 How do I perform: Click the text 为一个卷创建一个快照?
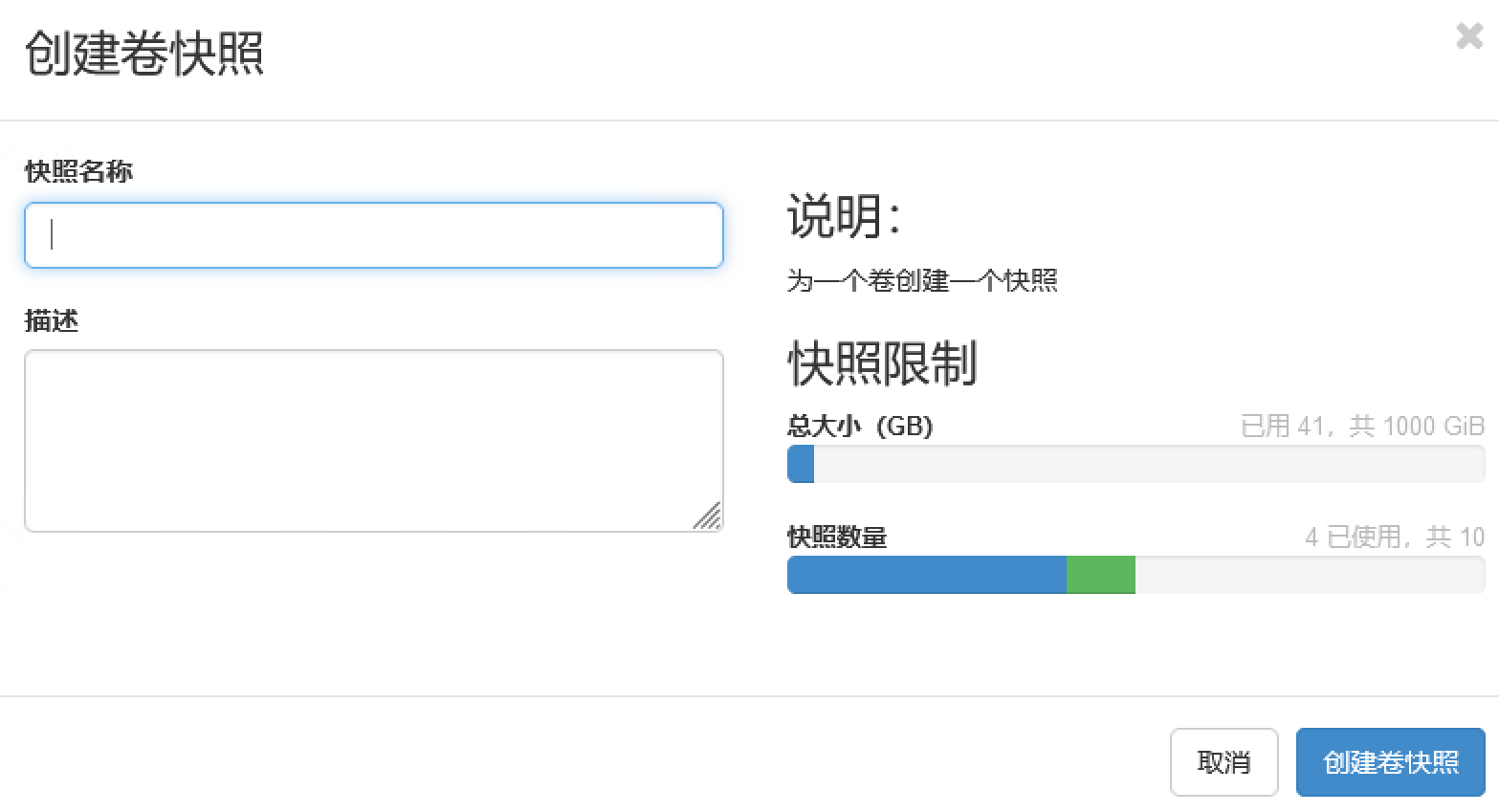922,280
